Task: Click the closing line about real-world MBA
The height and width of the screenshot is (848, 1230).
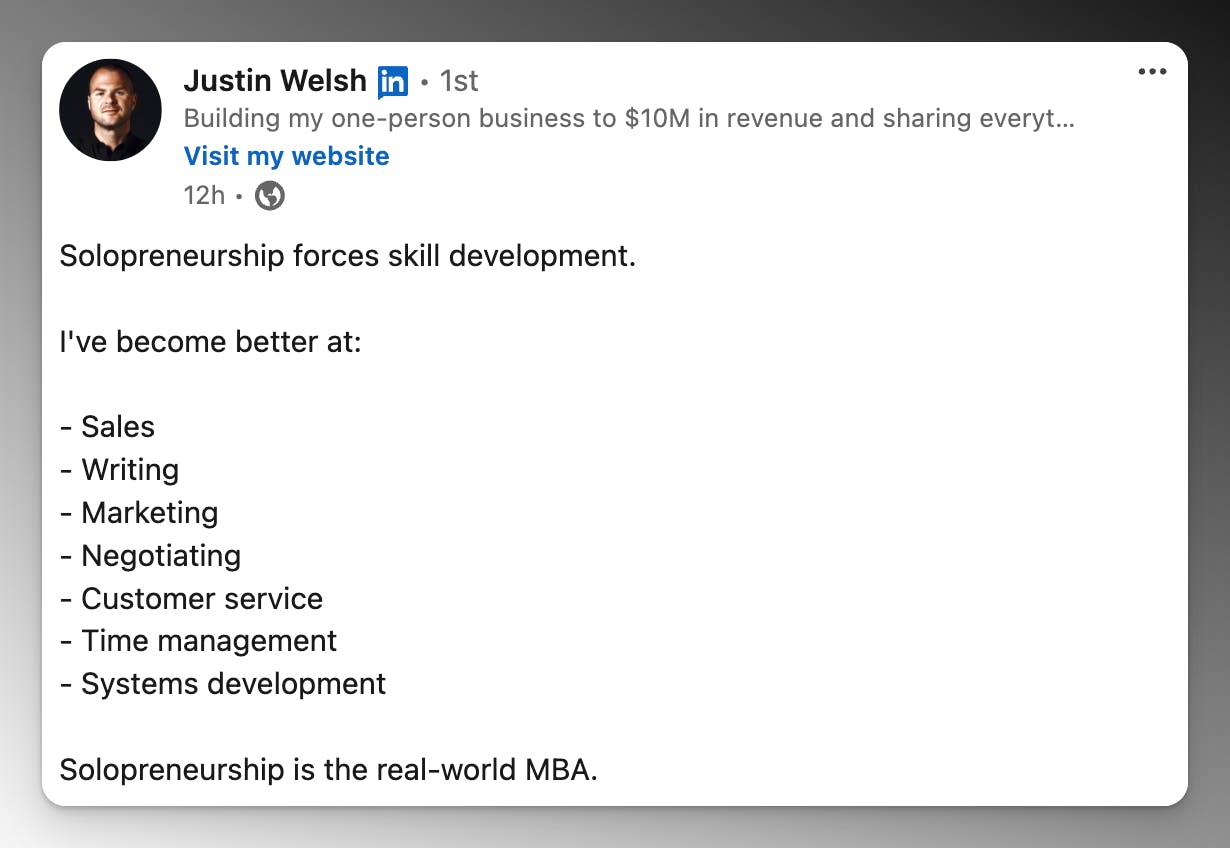Action: [328, 770]
